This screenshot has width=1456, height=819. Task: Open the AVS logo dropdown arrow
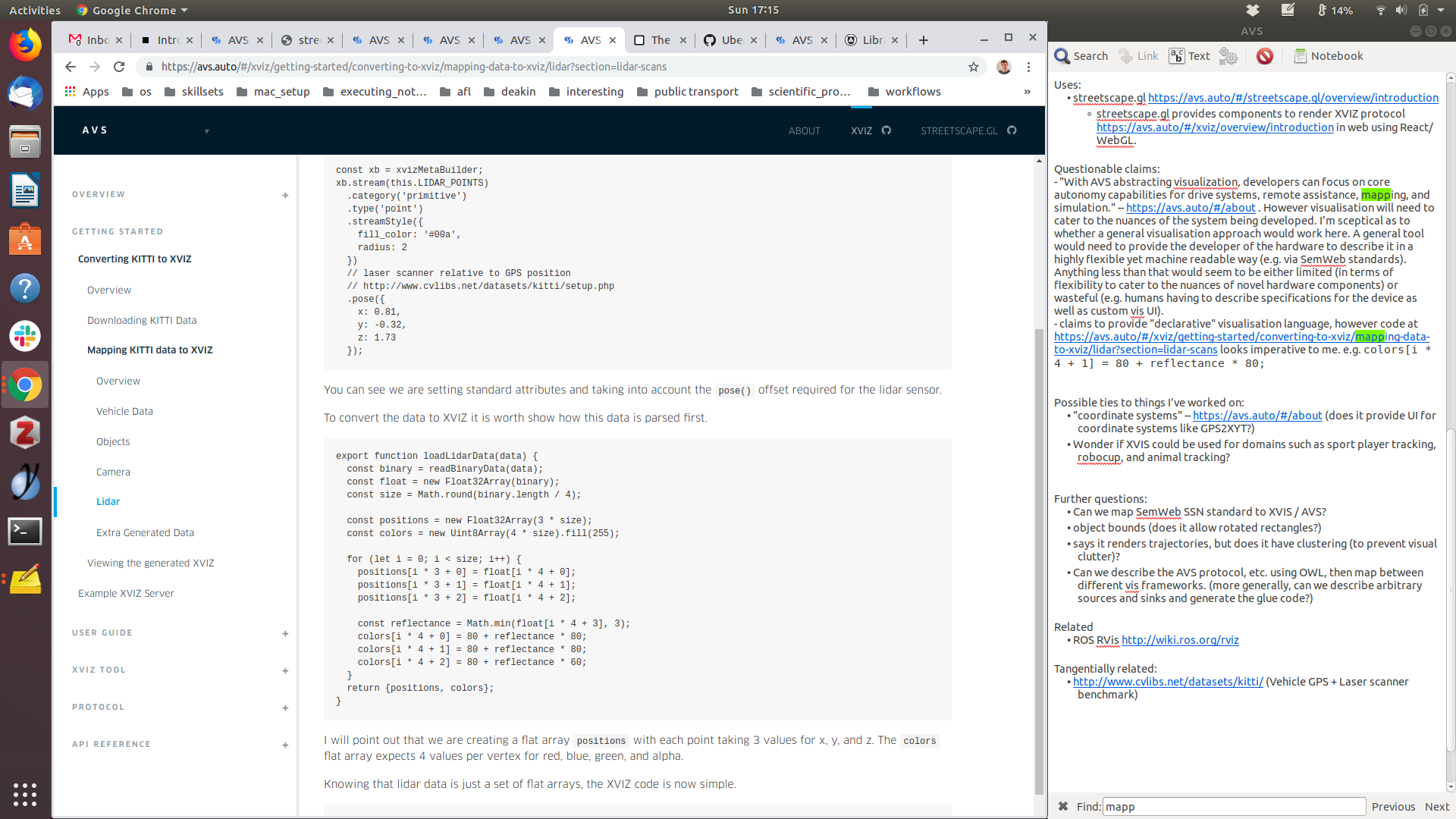(206, 131)
